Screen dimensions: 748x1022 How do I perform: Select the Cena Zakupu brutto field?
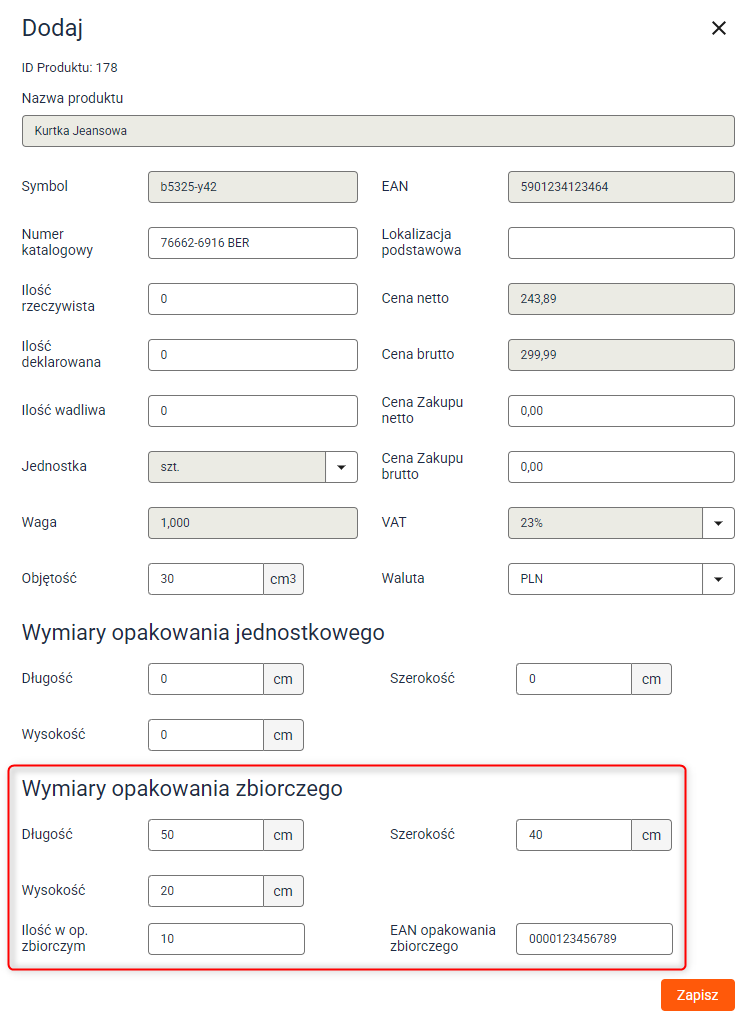tap(621, 467)
